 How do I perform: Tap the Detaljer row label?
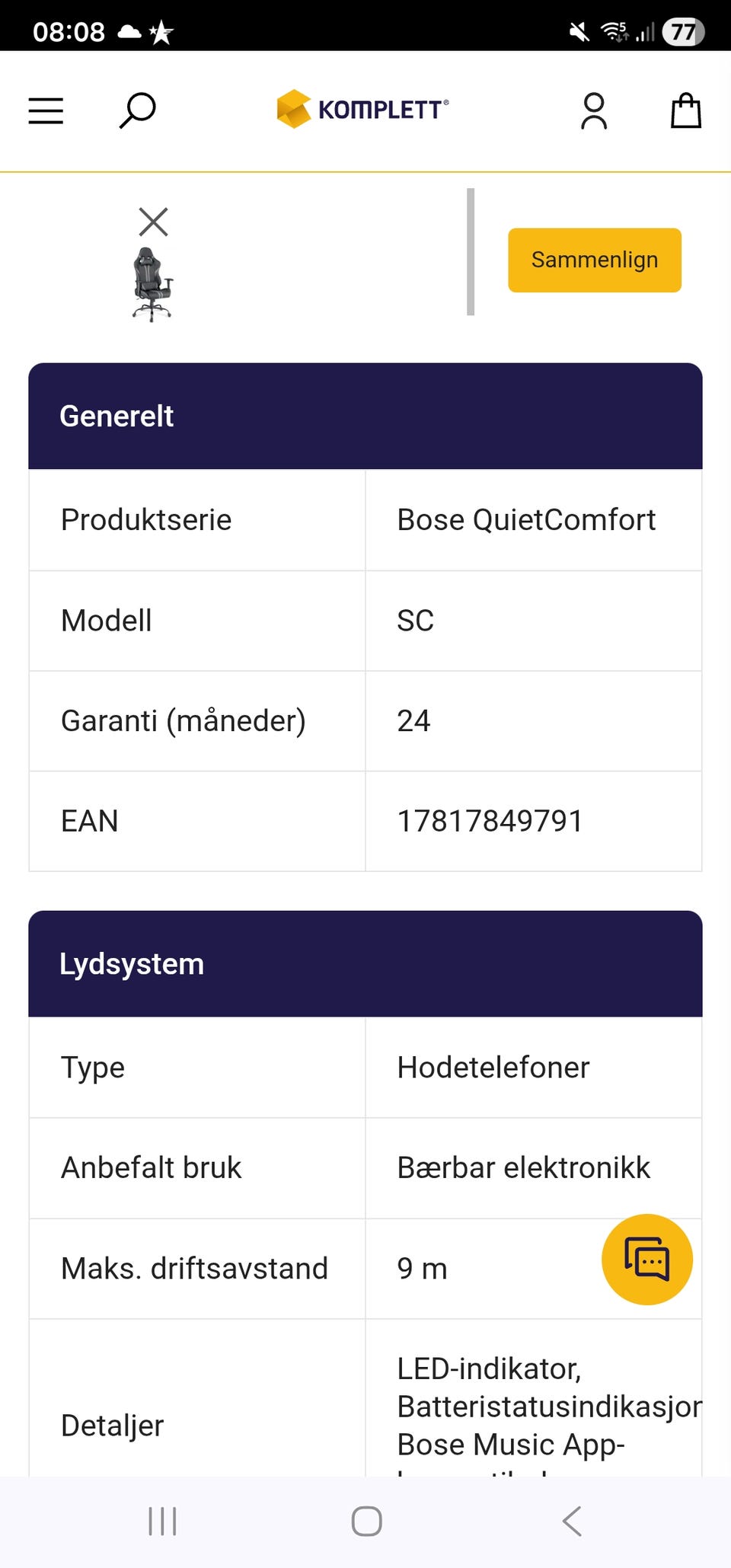click(x=113, y=1426)
